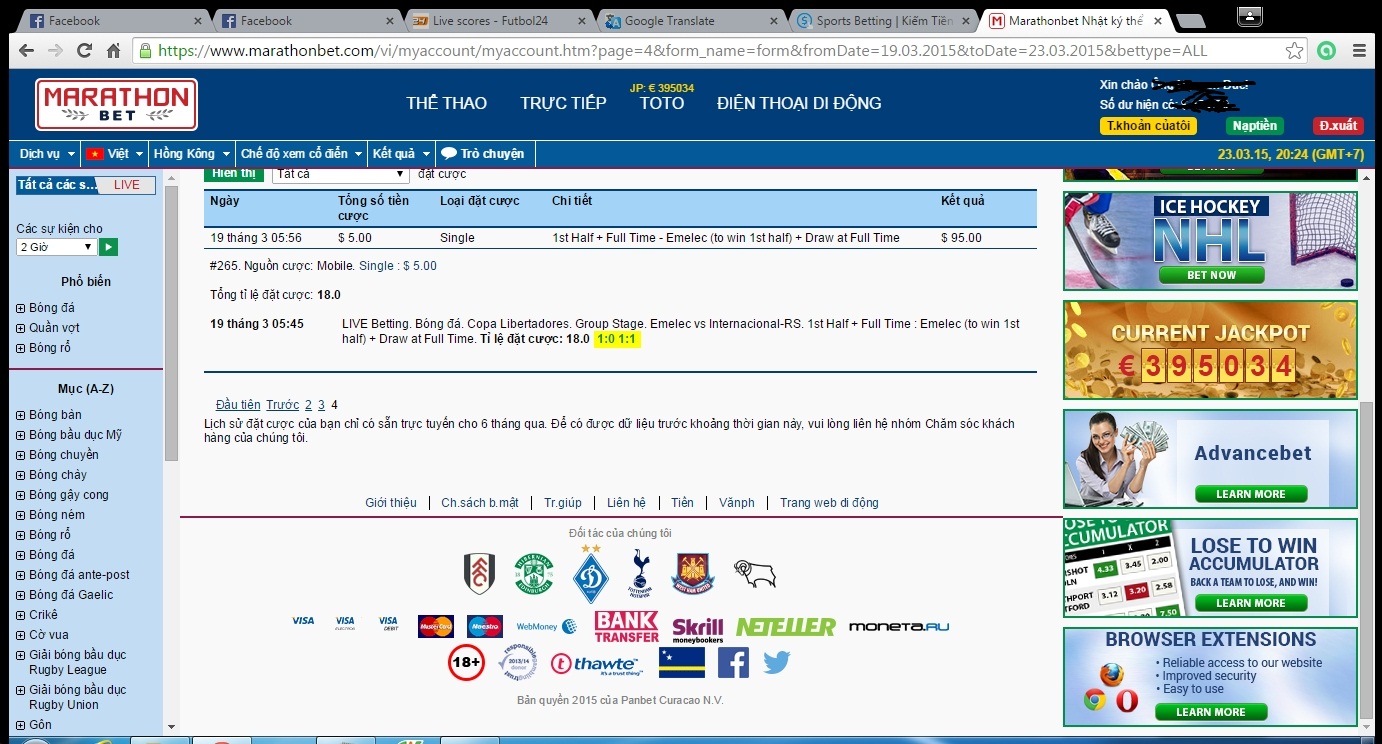Click the Single : $ 5.00 bet link
1382x744 pixels.
tap(398, 266)
